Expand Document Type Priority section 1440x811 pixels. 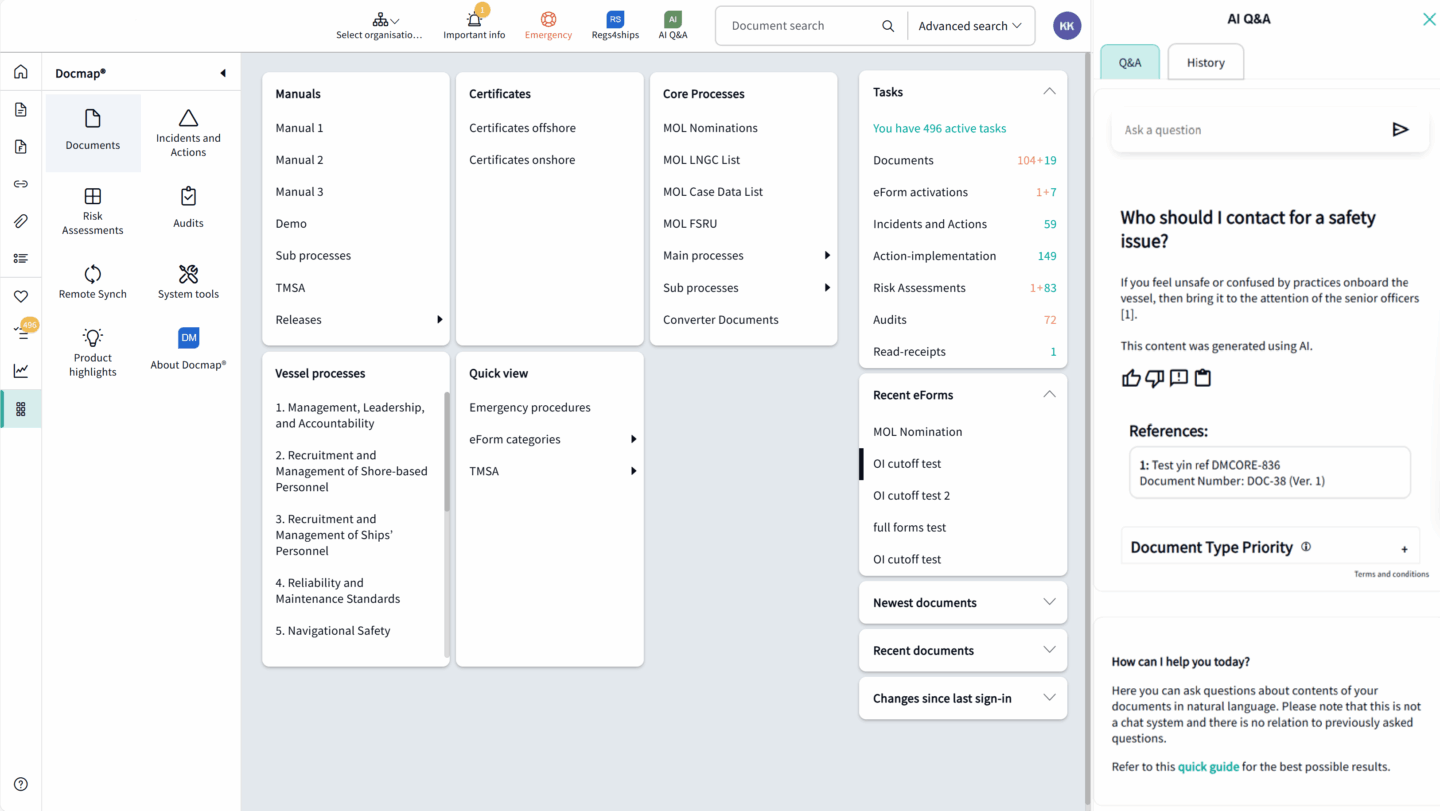[x=1404, y=549]
